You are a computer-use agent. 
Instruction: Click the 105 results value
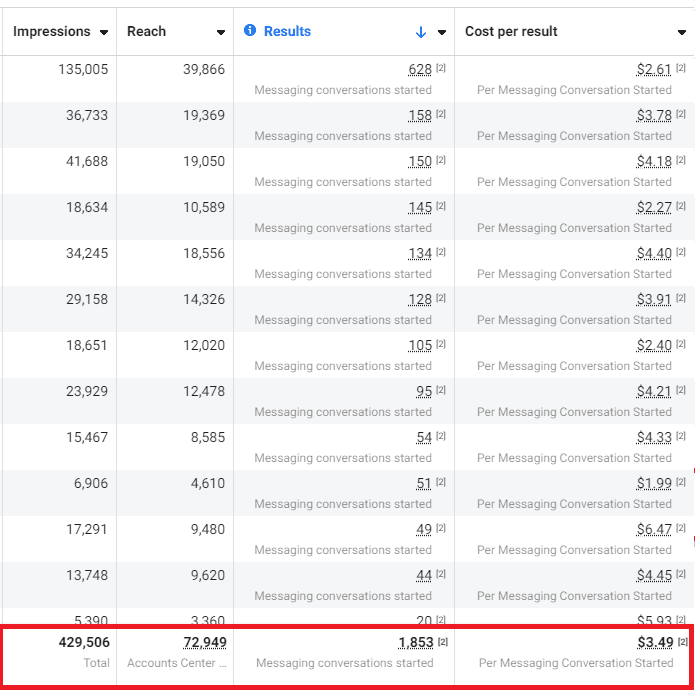pos(420,346)
